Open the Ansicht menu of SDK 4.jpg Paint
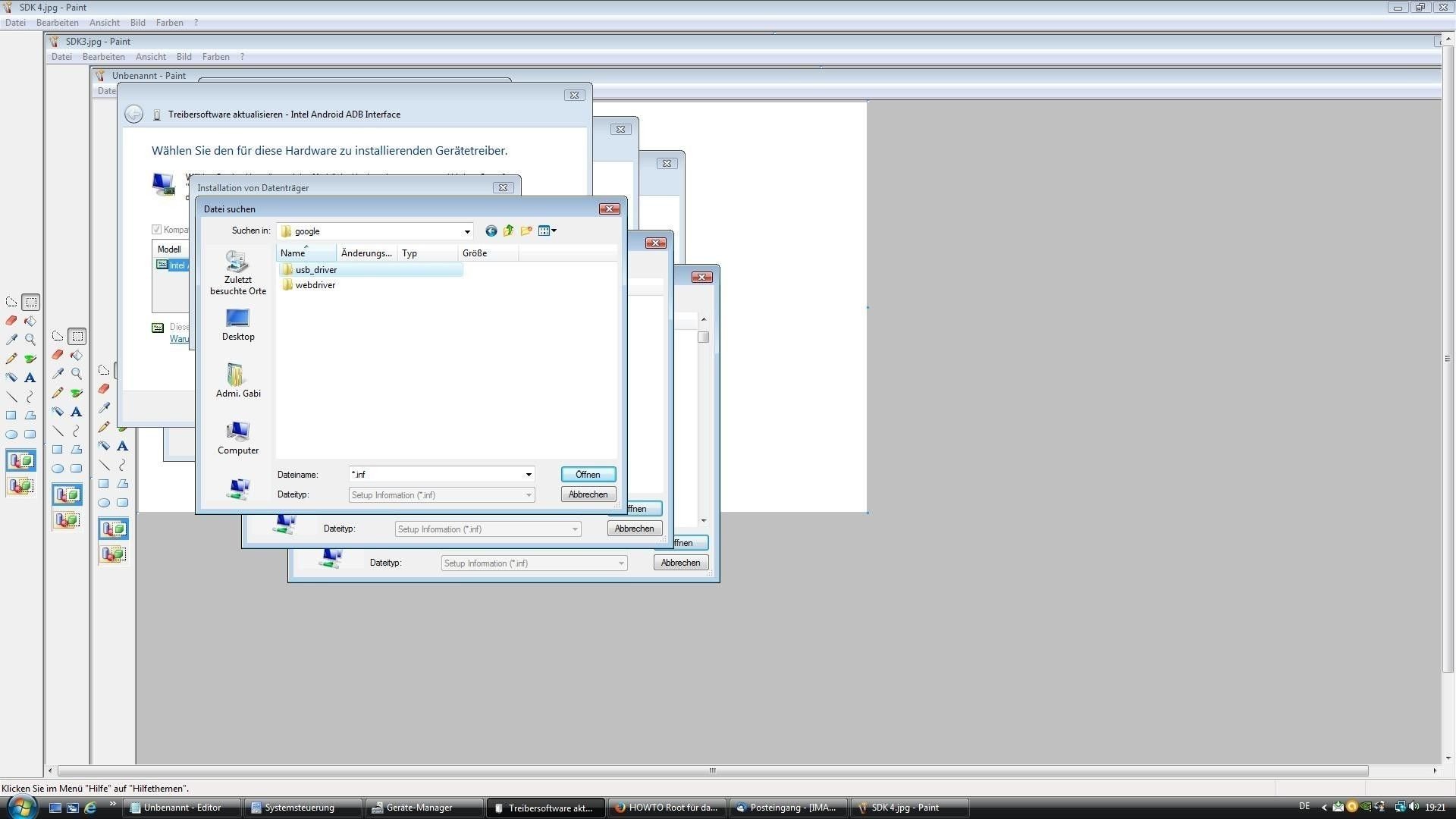1456x819 pixels. click(105, 23)
